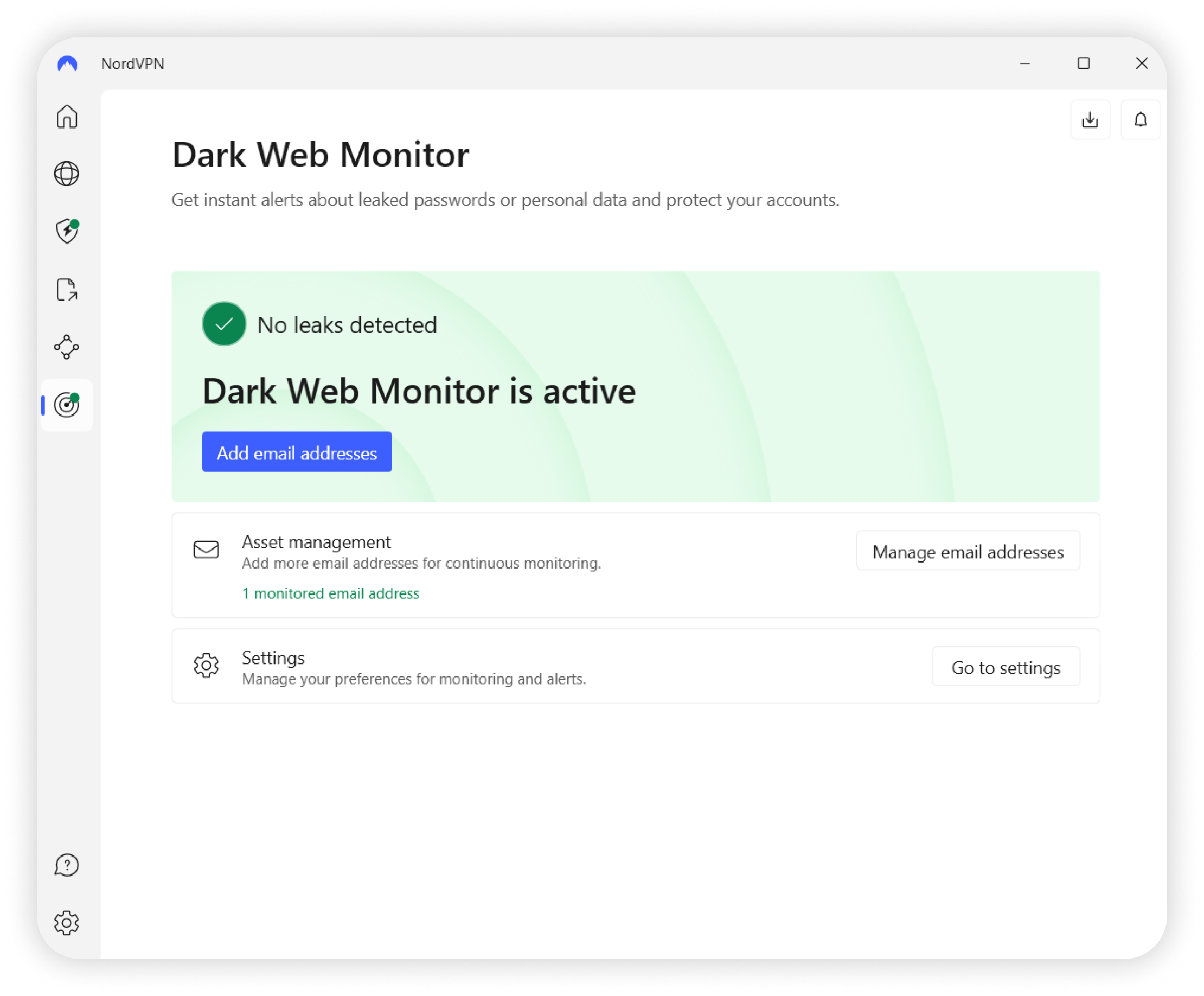This screenshot has height=996, width=1204.
Task: Click the green No leaks detected checkmark
Action: [224, 324]
